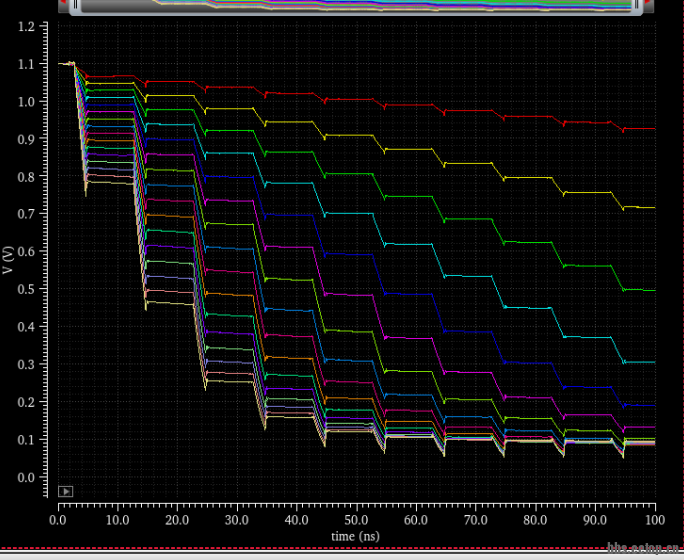Click the middle of the overview waveform strip
Screen dimensions: 684x560
pyautogui.click(x=356, y=5)
